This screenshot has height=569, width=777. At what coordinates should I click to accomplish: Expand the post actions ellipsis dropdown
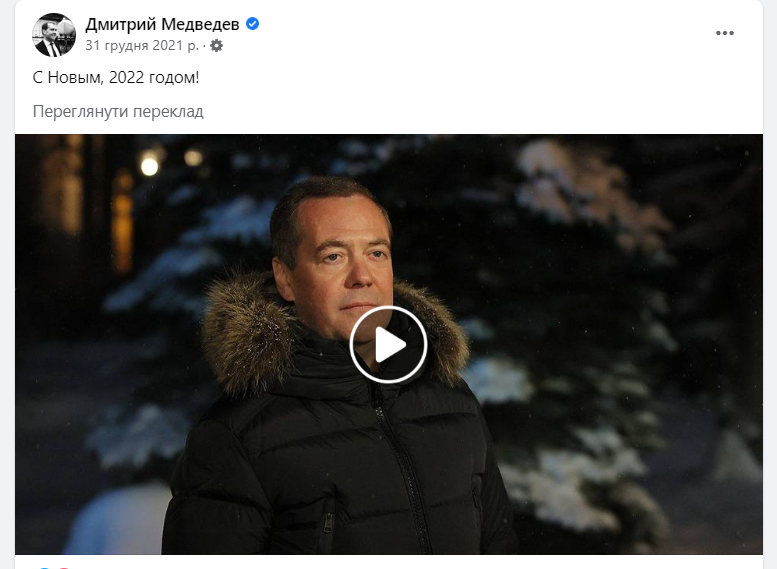pyautogui.click(x=724, y=33)
